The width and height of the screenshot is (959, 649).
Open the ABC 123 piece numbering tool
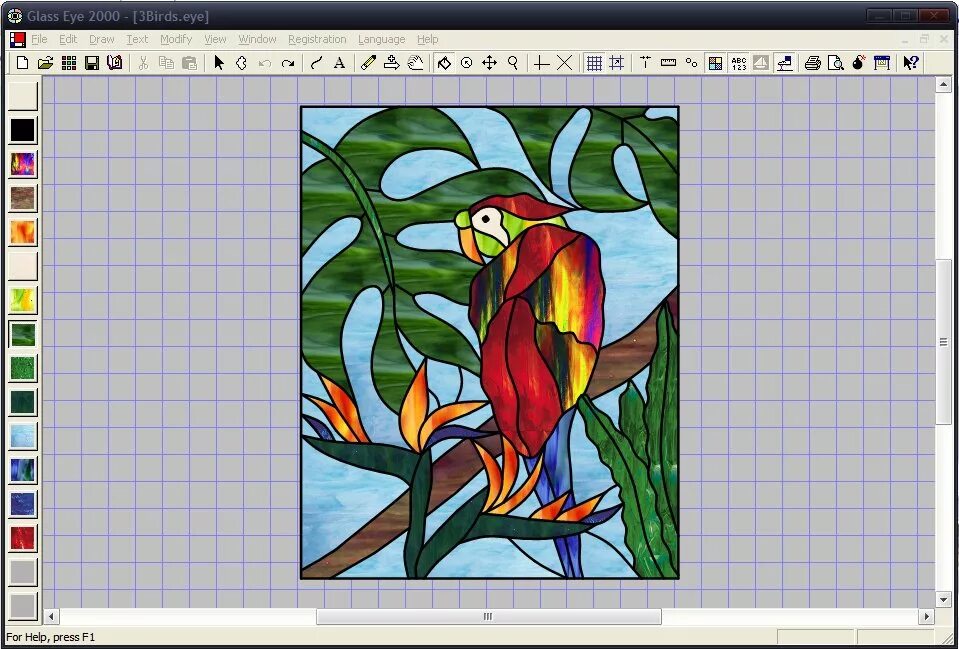(740, 62)
